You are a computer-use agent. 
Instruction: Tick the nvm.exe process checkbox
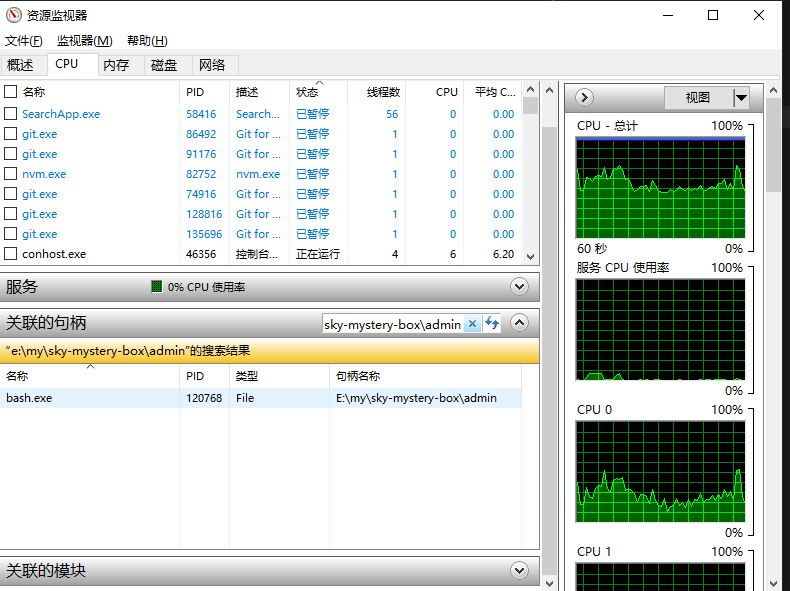11,174
